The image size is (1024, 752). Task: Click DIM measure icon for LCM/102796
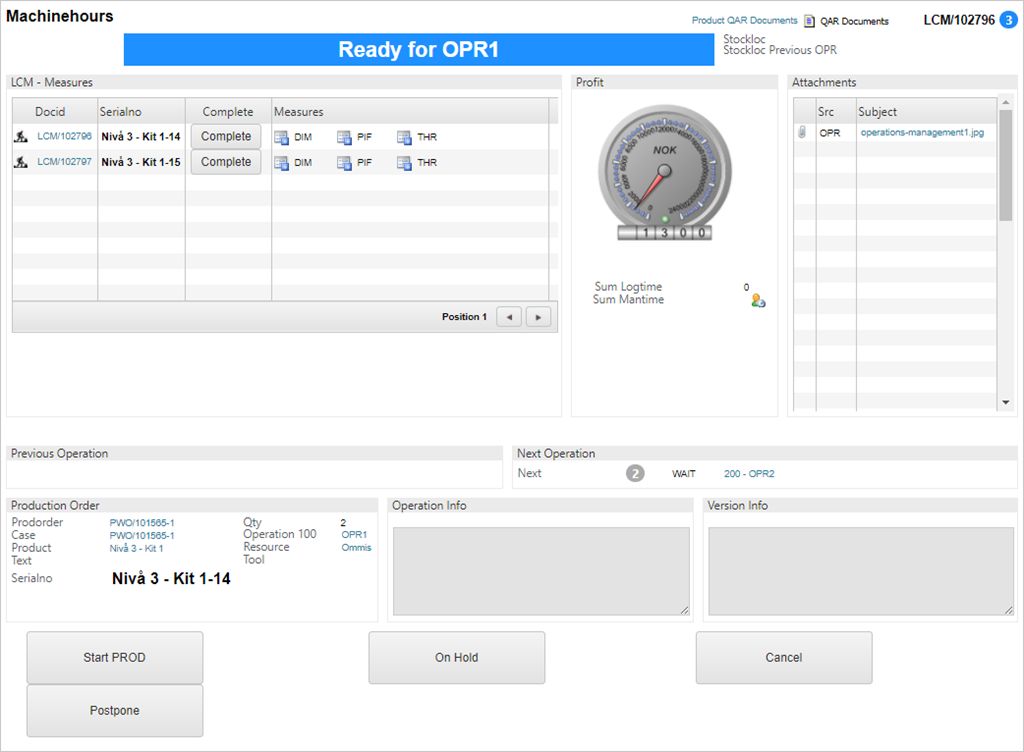click(x=282, y=137)
